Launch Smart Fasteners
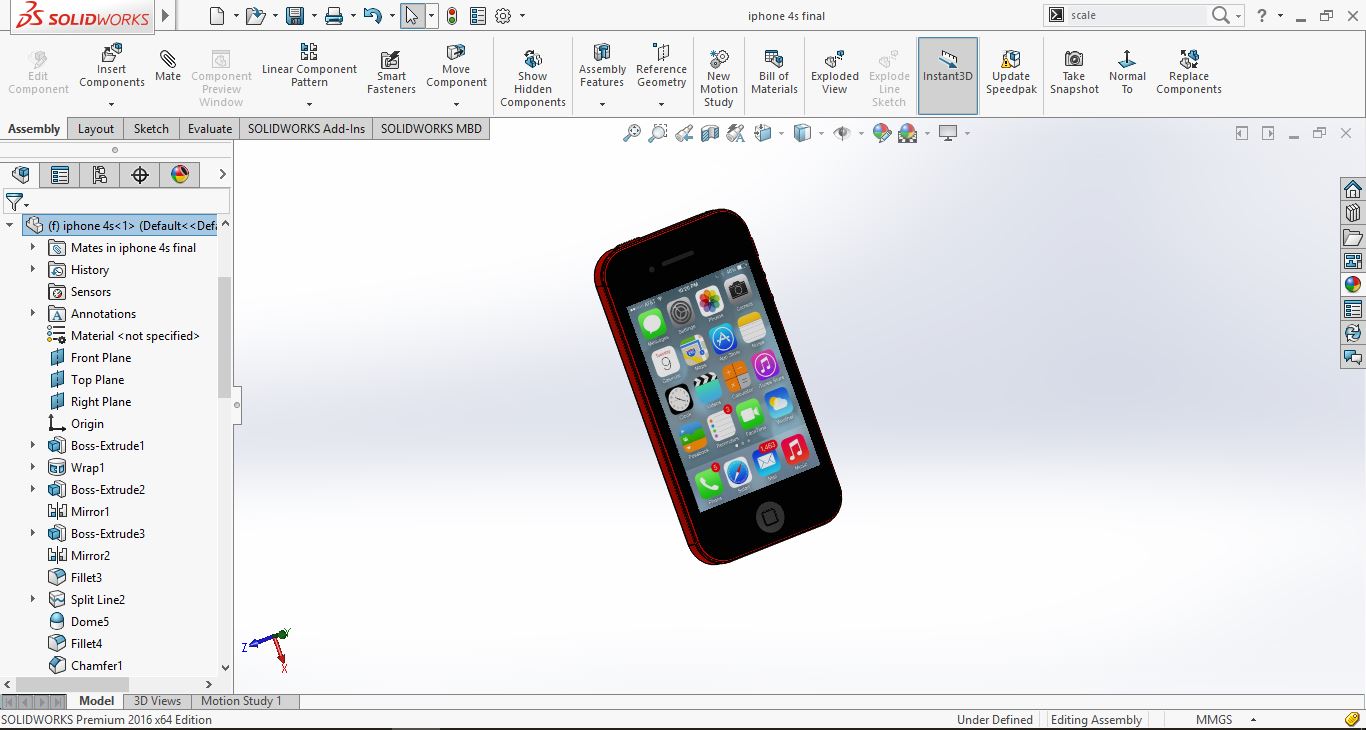 391,72
